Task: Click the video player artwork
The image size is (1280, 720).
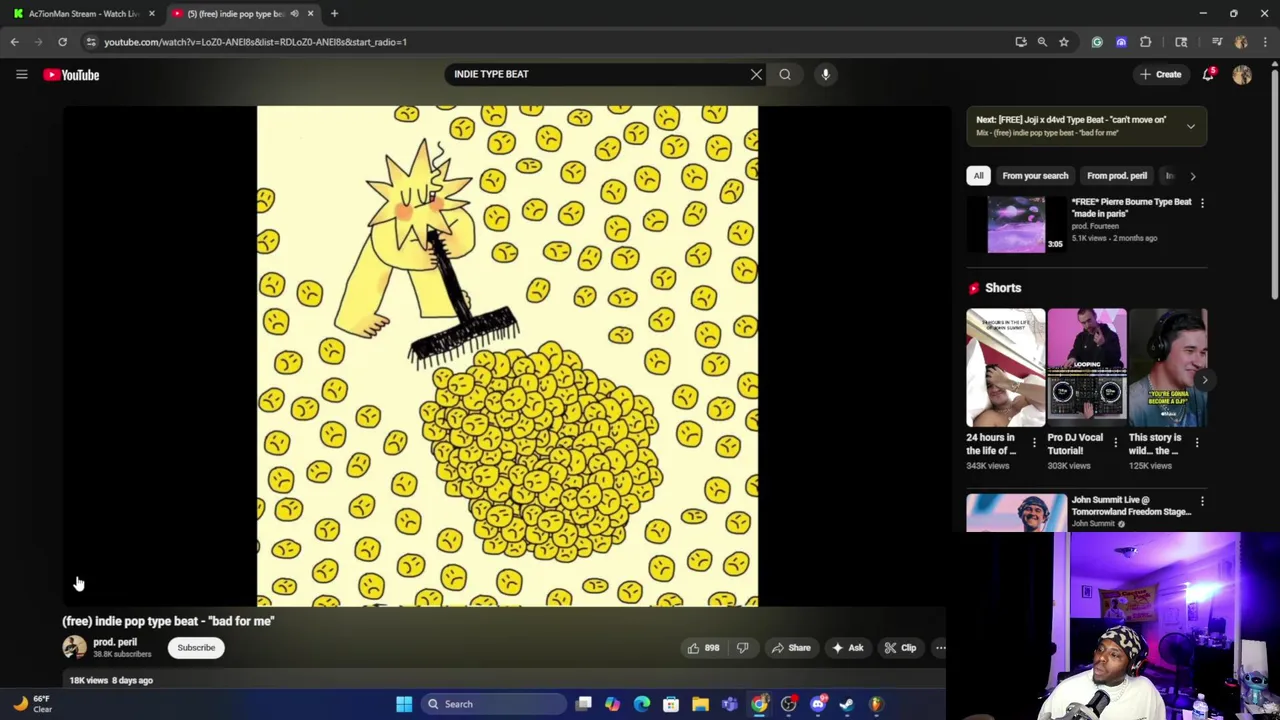Action: tap(507, 356)
